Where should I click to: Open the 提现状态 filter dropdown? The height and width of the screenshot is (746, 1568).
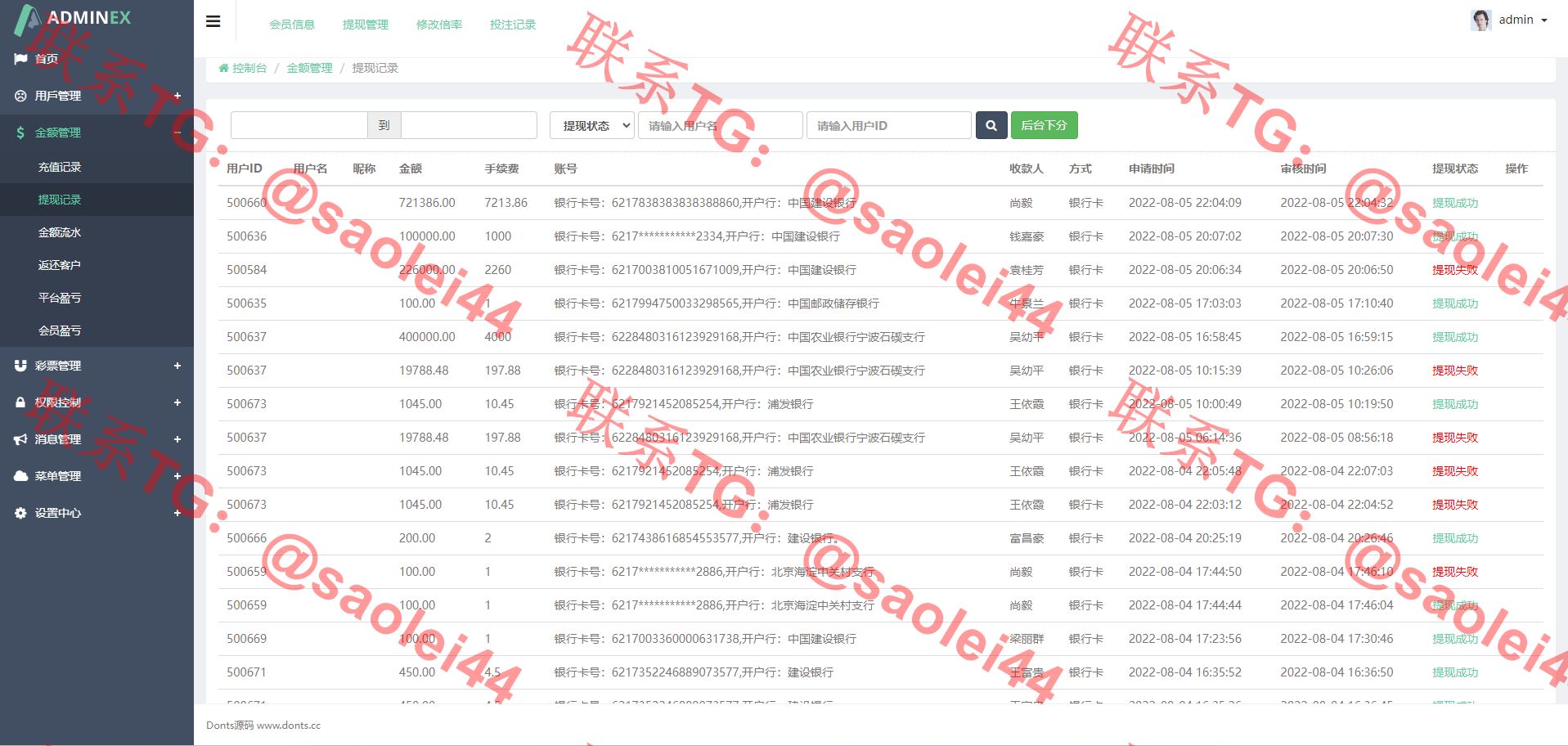point(592,125)
